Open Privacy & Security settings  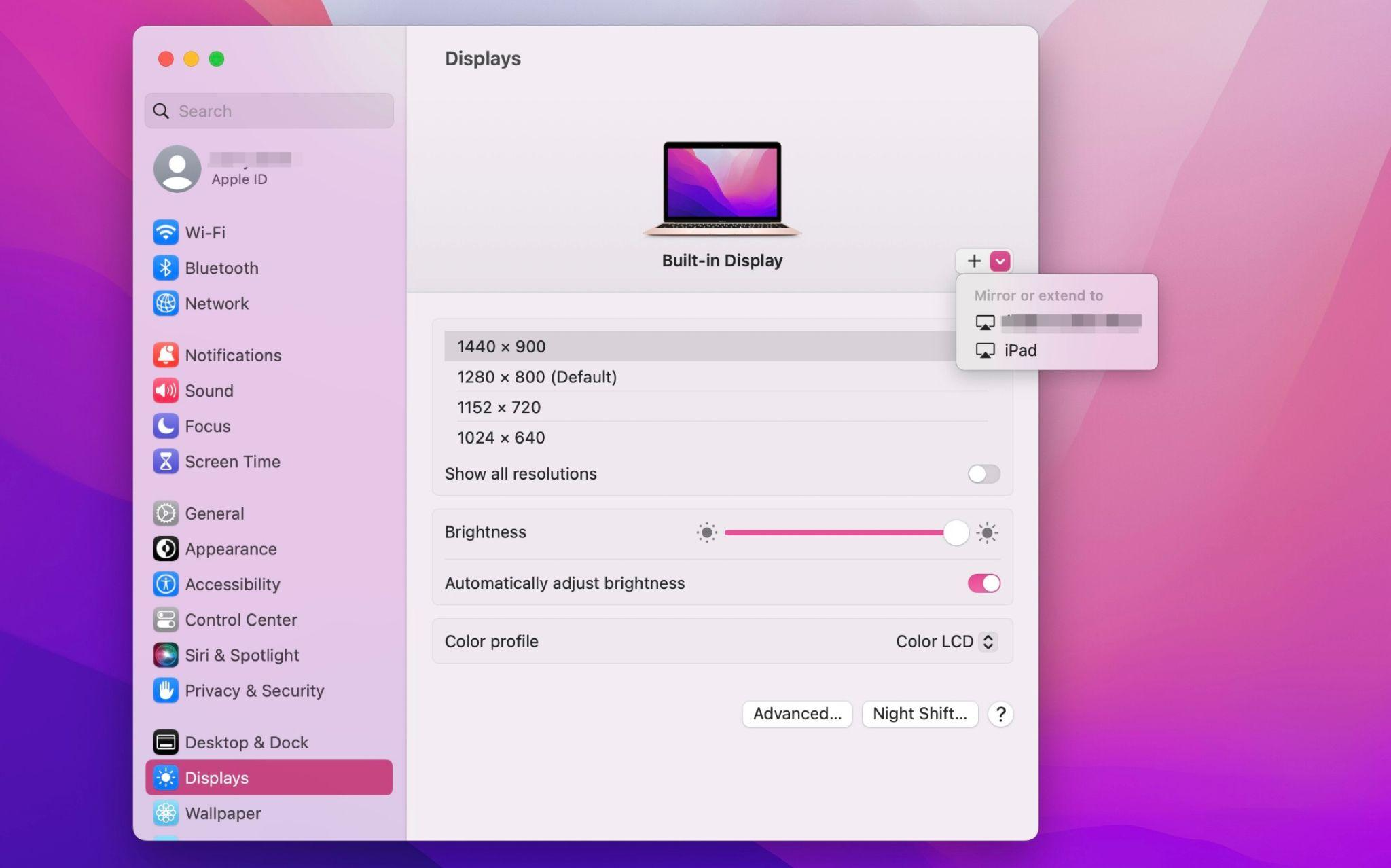point(269,690)
